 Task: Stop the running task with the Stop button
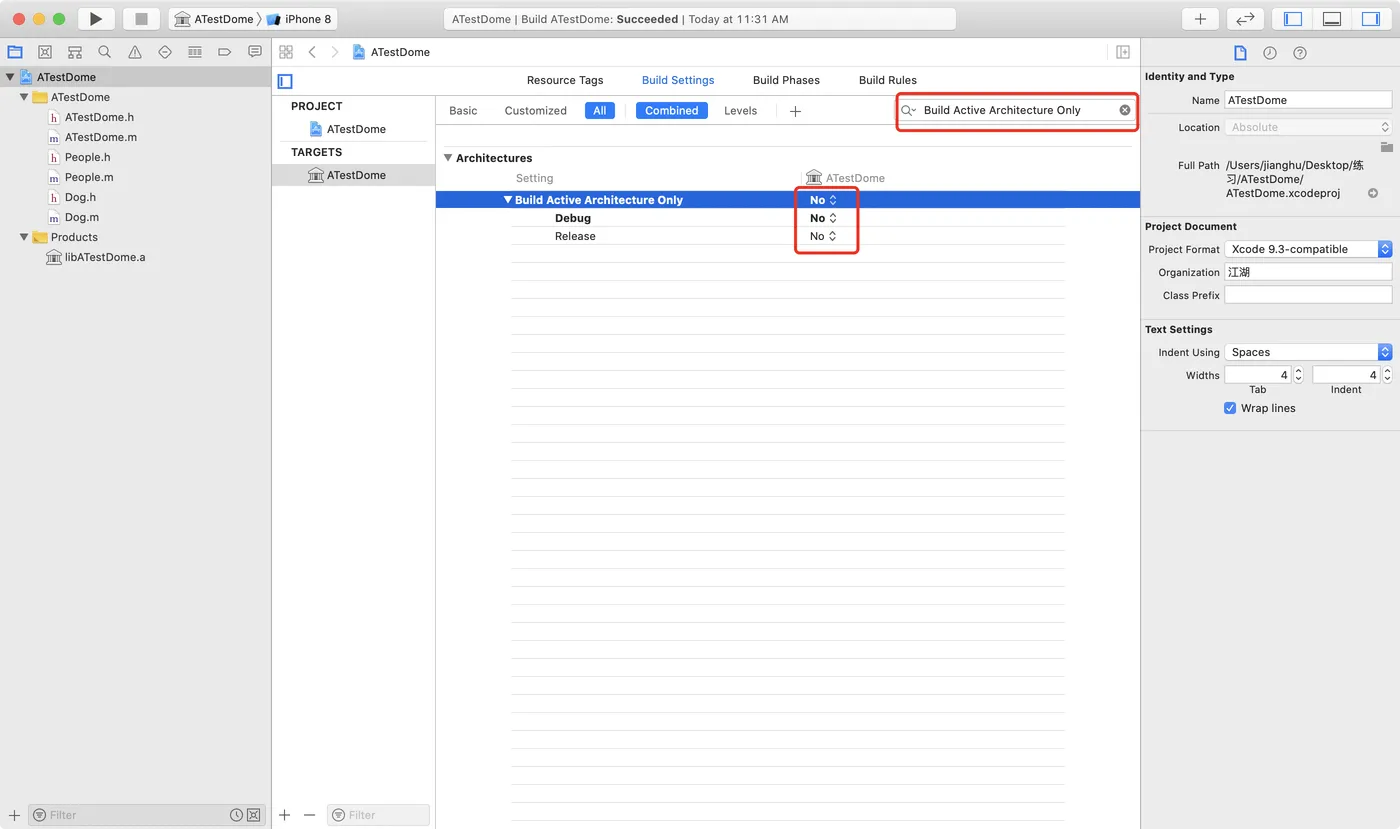pyautogui.click(x=141, y=19)
